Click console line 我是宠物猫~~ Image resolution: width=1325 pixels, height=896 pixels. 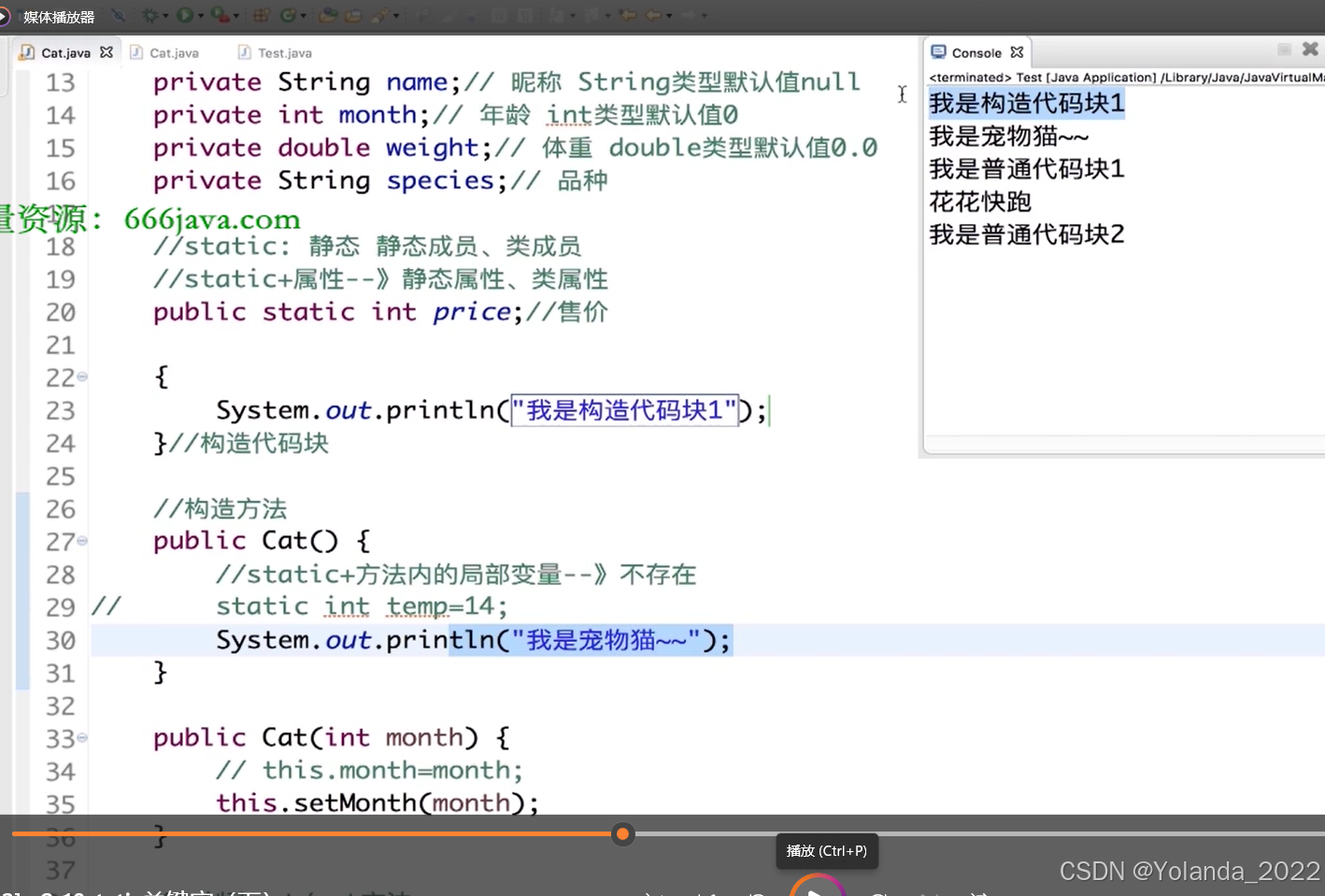tap(1009, 136)
